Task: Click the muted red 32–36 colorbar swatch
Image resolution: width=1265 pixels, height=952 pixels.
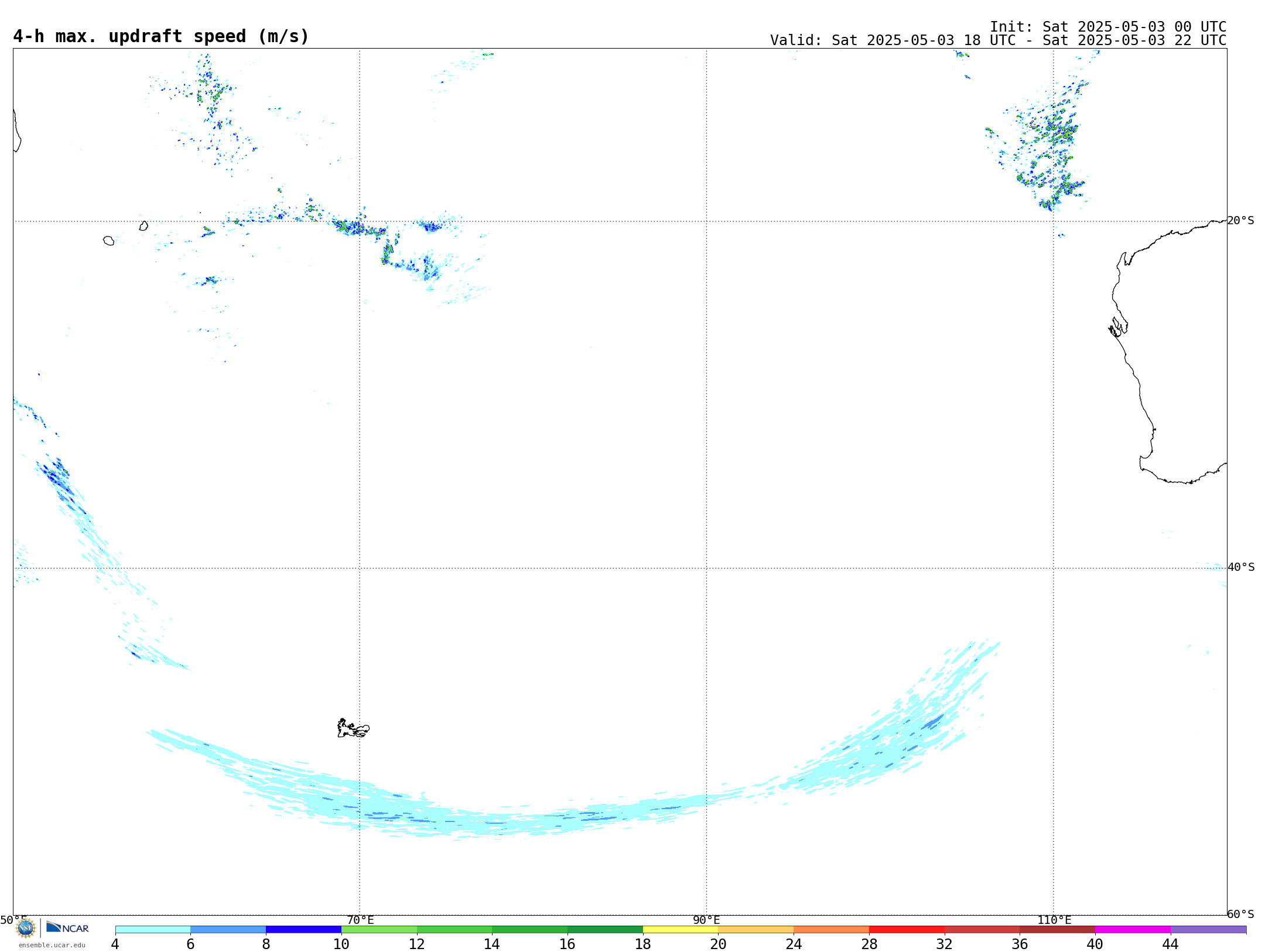Action: pos(982,929)
